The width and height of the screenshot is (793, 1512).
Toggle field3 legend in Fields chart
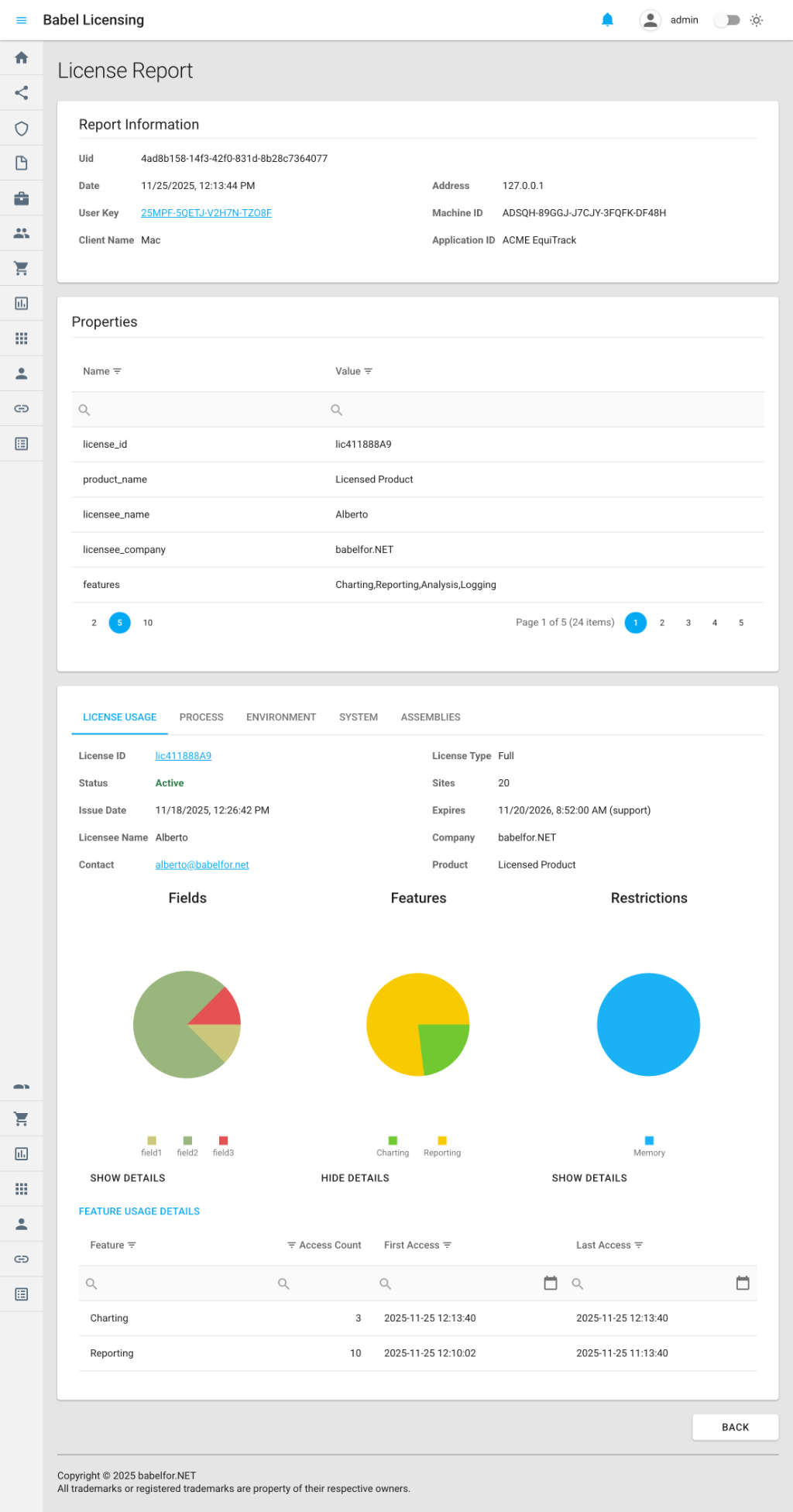pos(223,1146)
